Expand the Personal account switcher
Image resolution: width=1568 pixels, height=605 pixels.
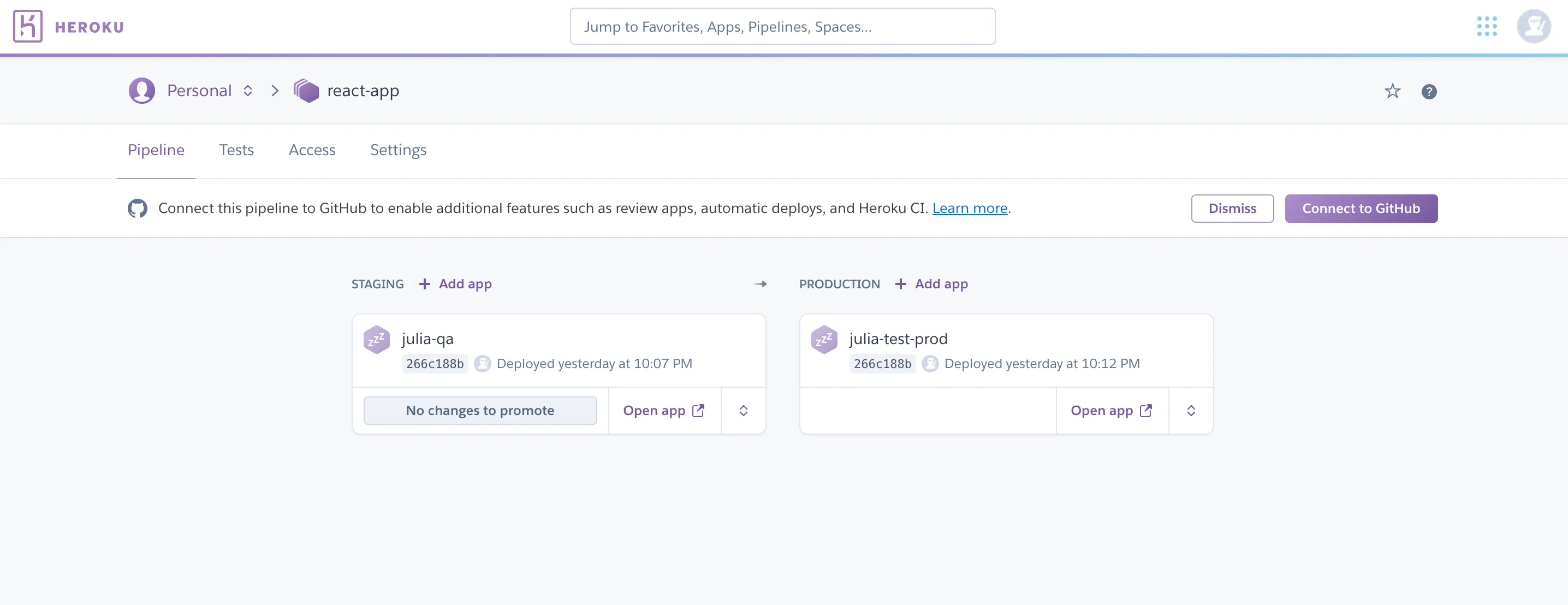(248, 91)
